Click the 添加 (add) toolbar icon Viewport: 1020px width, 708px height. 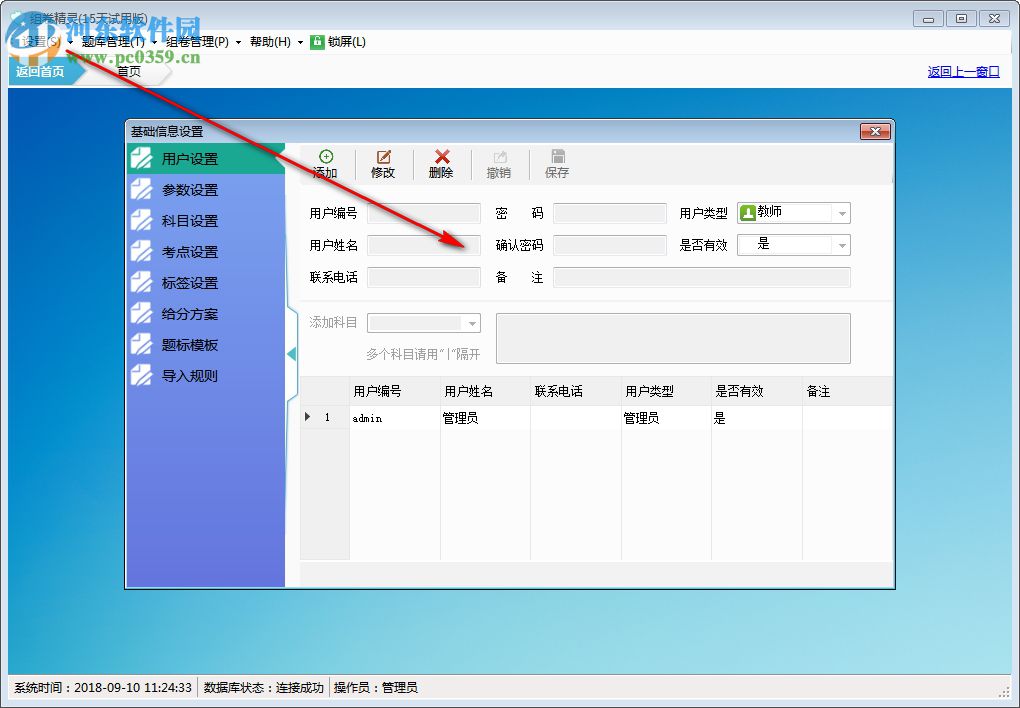[325, 157]
